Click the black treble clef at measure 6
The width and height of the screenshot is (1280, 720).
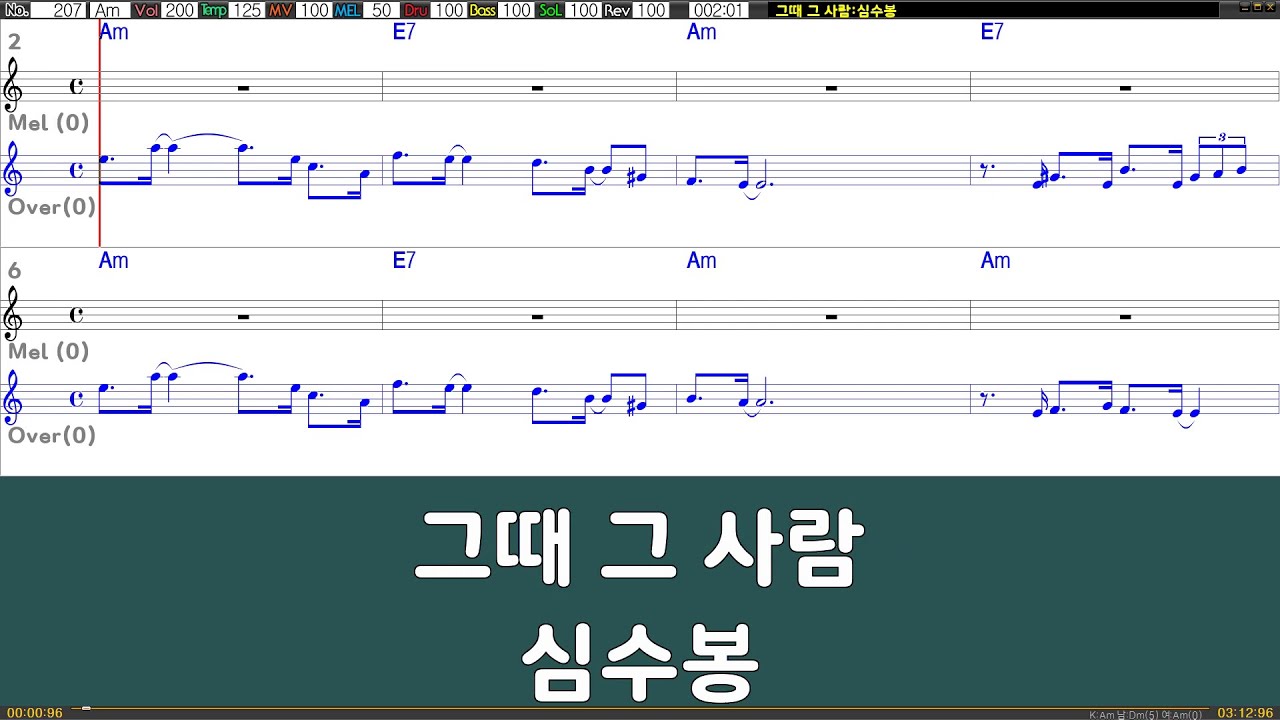[14, 315]
